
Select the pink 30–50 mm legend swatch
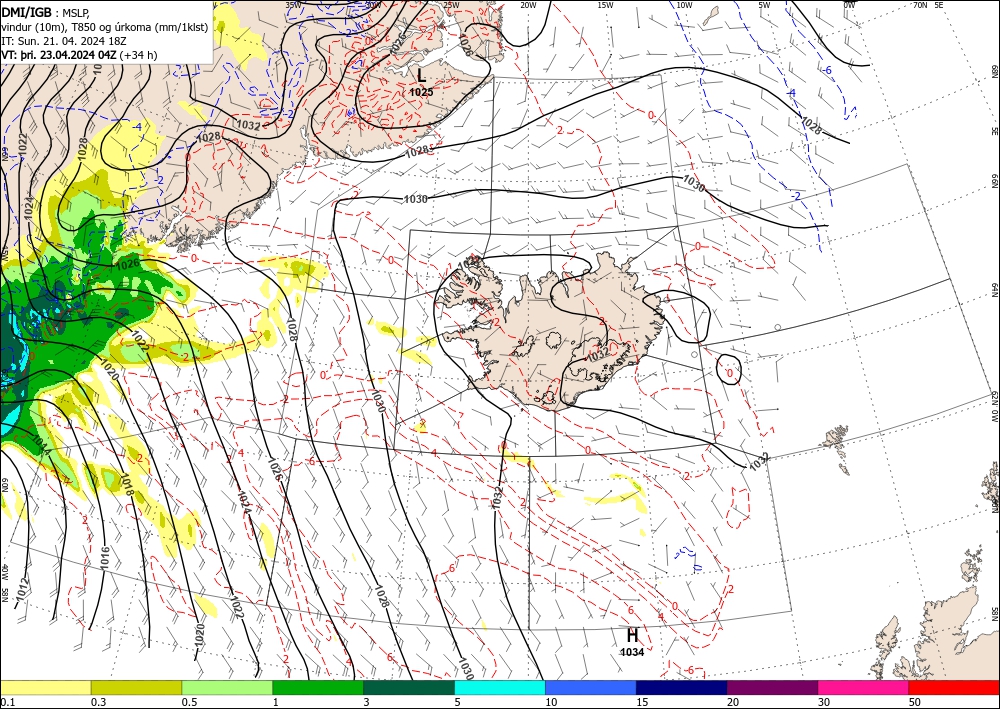coord(864,687)
